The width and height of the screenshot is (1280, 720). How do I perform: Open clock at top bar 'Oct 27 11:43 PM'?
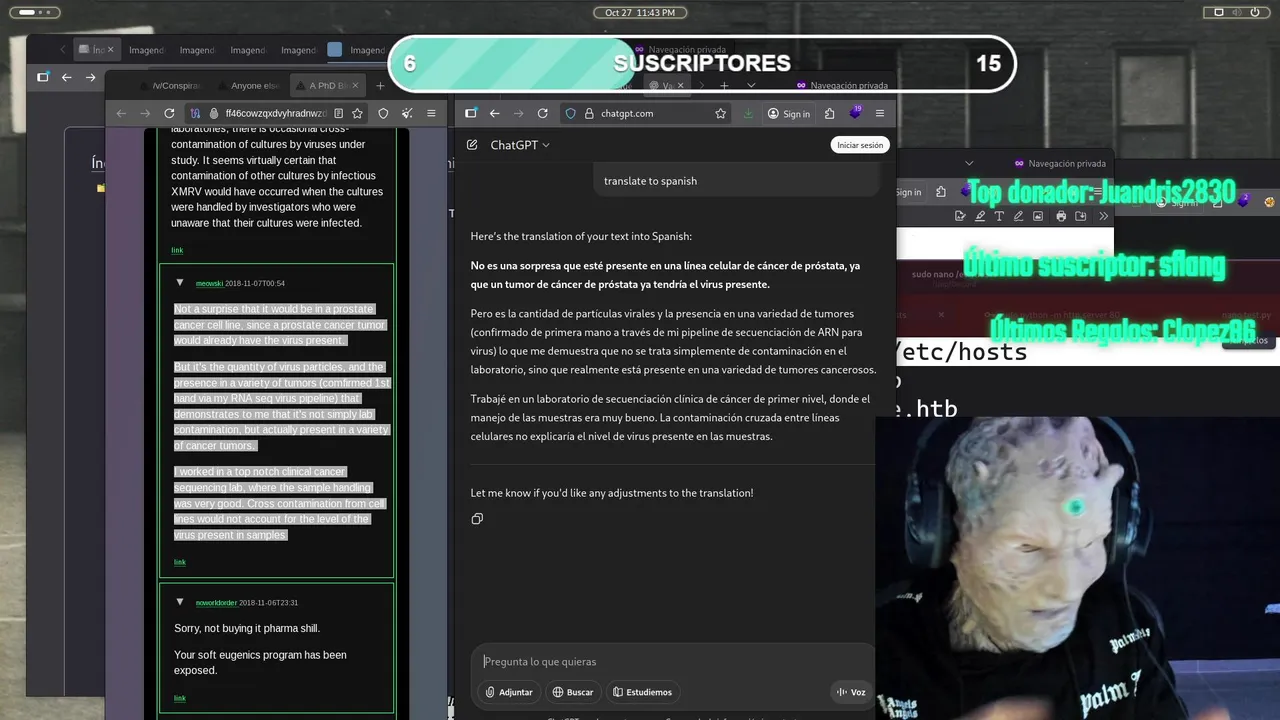[640, 12]
